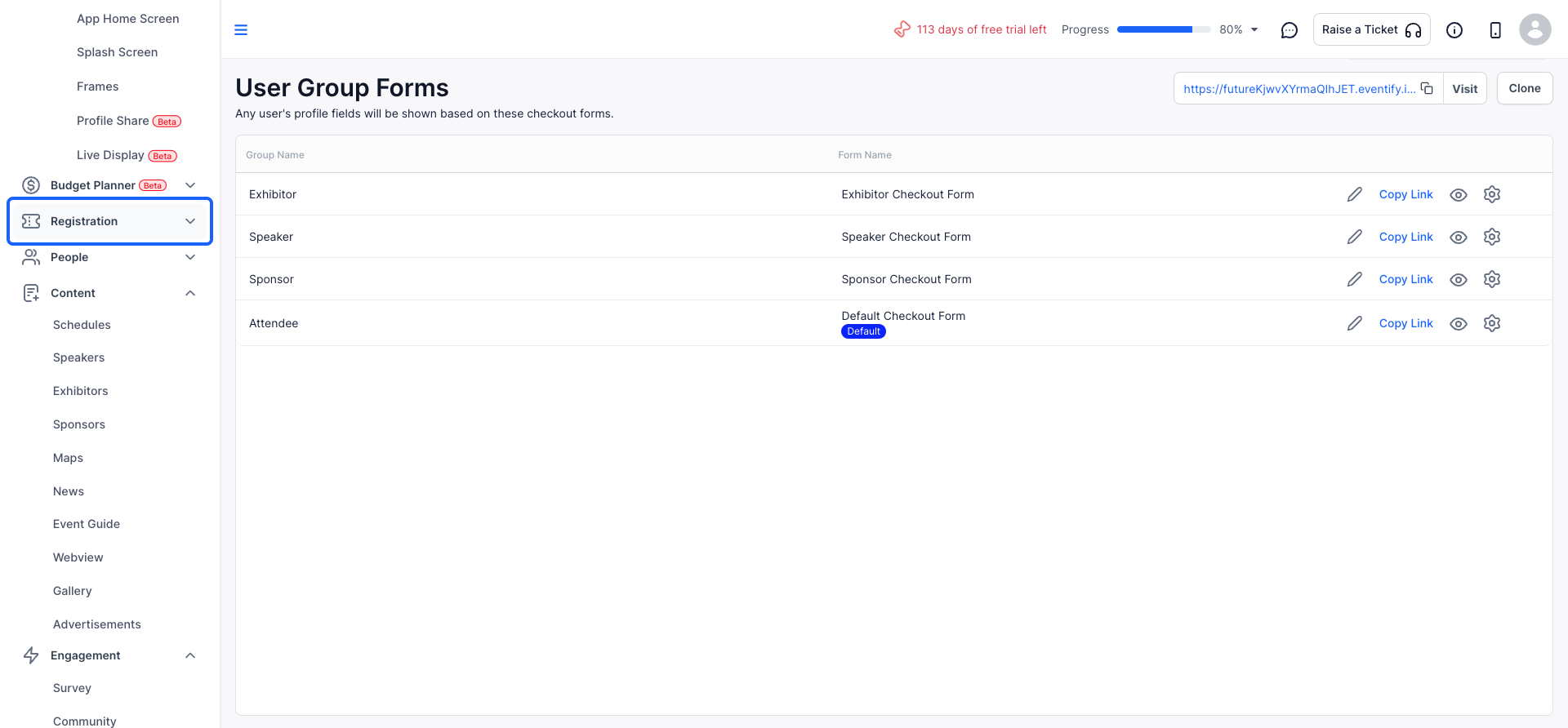Viewport: 1568px width, 728px height.
Task: Preview Default Checkout Form via eye icon
Action: 1459,324
